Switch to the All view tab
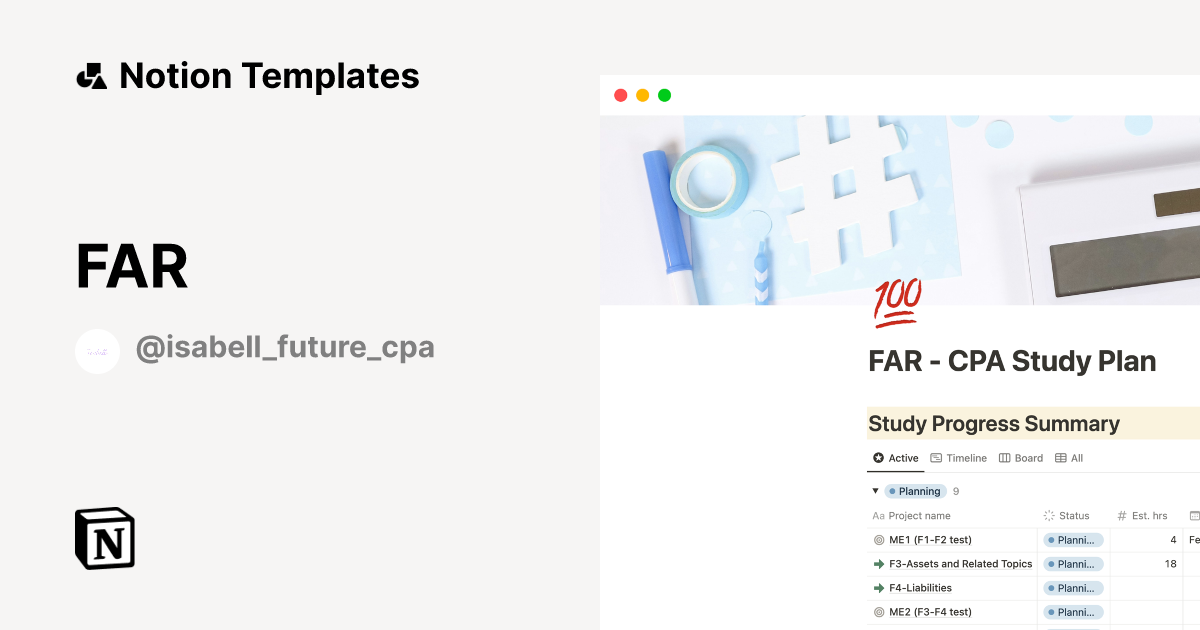 coord(1069,458)
